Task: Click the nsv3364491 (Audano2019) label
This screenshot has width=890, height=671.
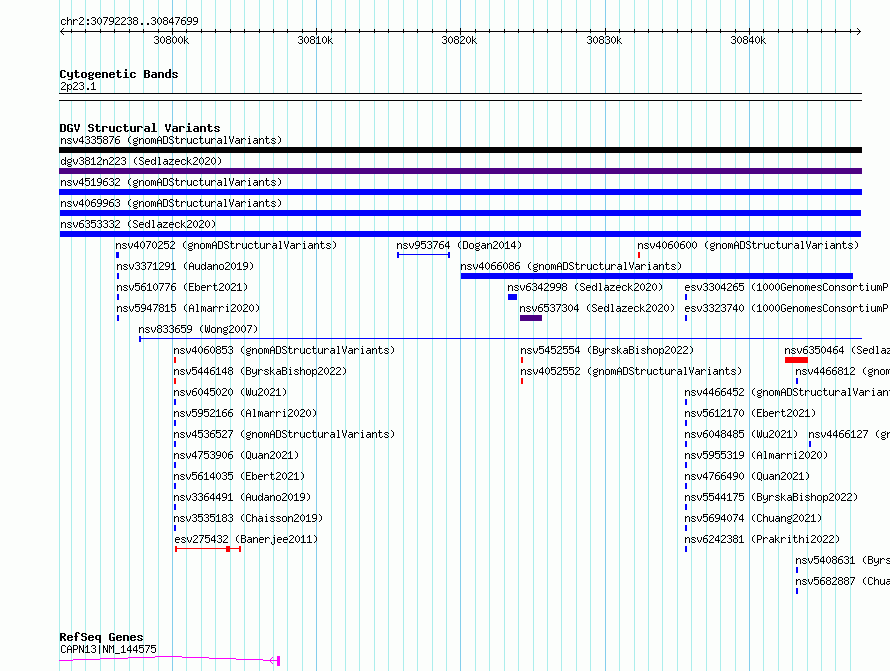Action: click(x=242, y=497)
